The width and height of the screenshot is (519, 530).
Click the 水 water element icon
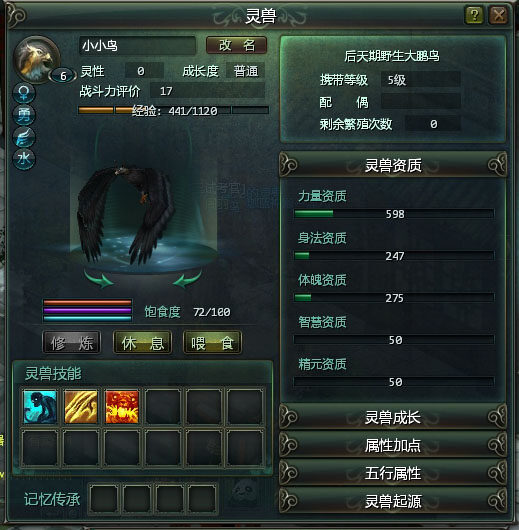24,159
